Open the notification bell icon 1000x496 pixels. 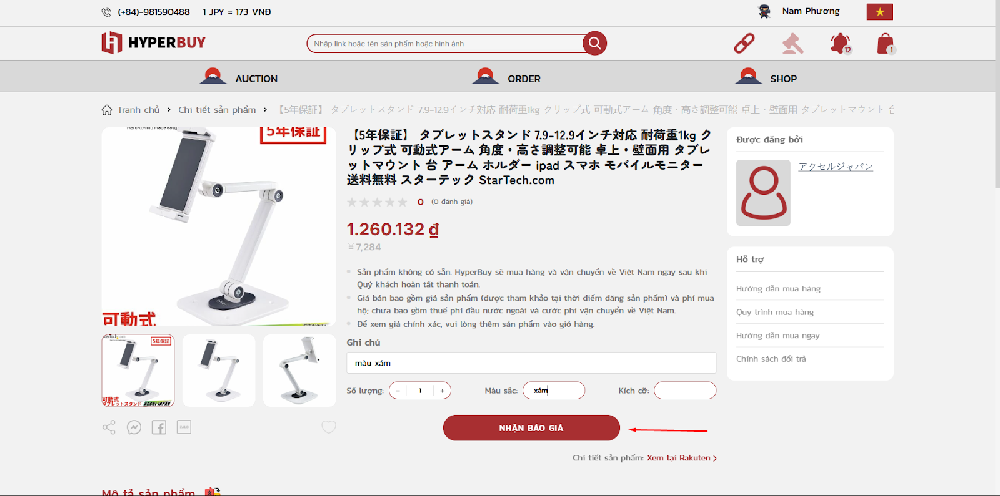click(x=840, y=43)
